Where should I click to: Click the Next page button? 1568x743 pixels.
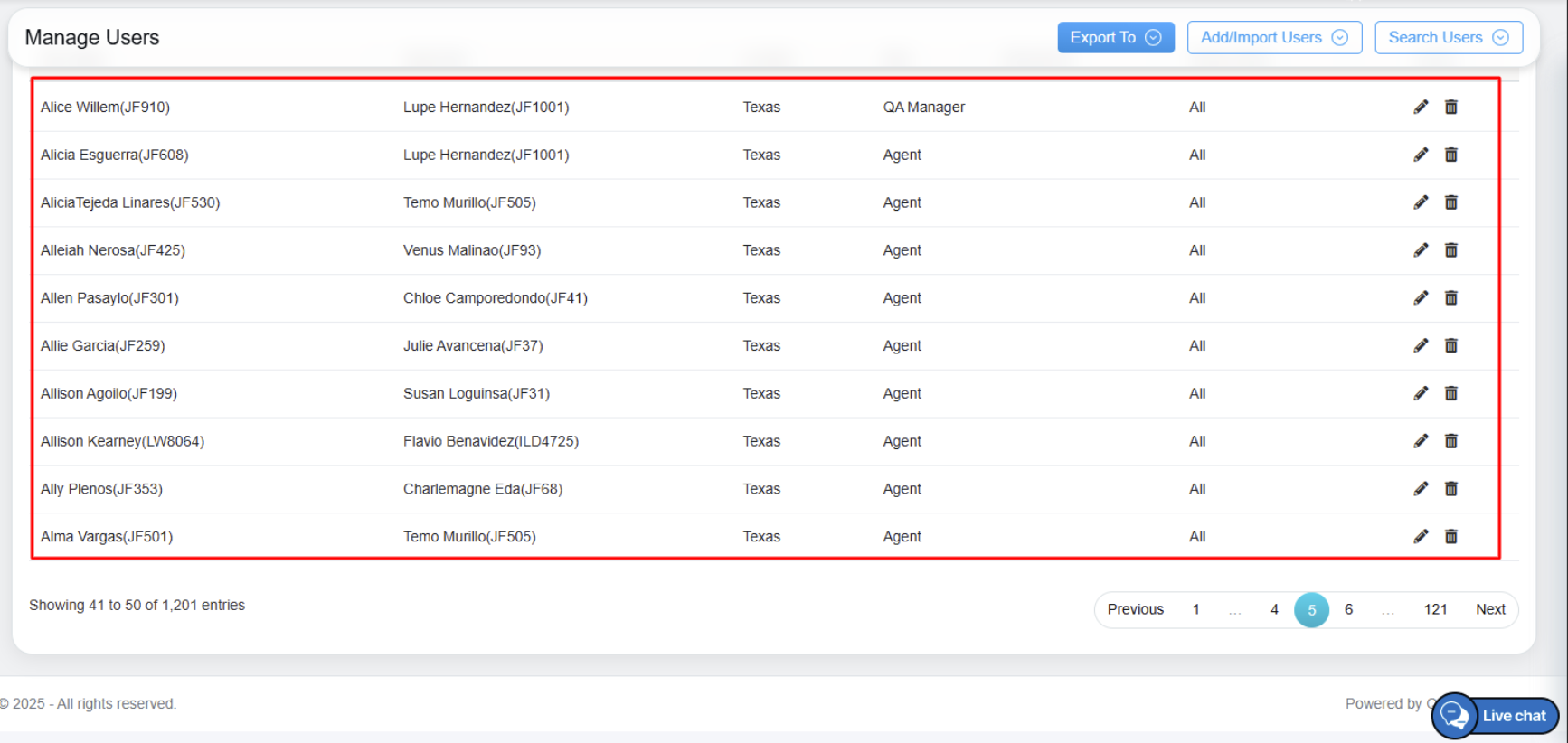[x=1489, y=610]
